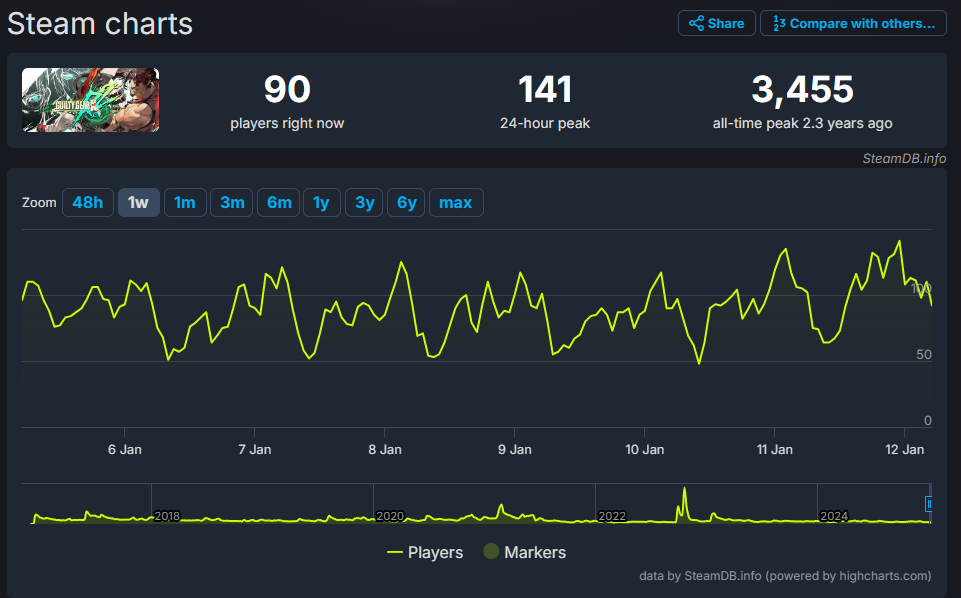Image resolution: width=961 pixels, height=598 pixels.
Task: Pick the 3y zoom range
Action: click(365, 203)
